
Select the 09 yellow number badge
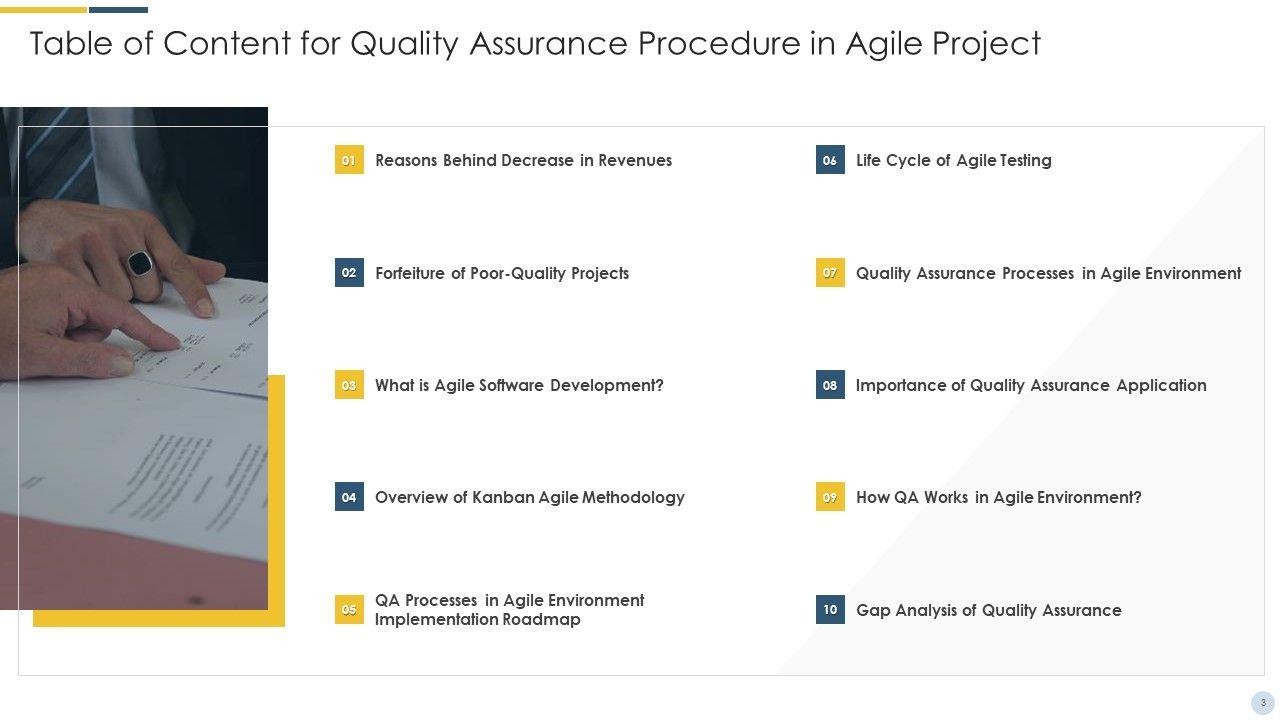830,497
